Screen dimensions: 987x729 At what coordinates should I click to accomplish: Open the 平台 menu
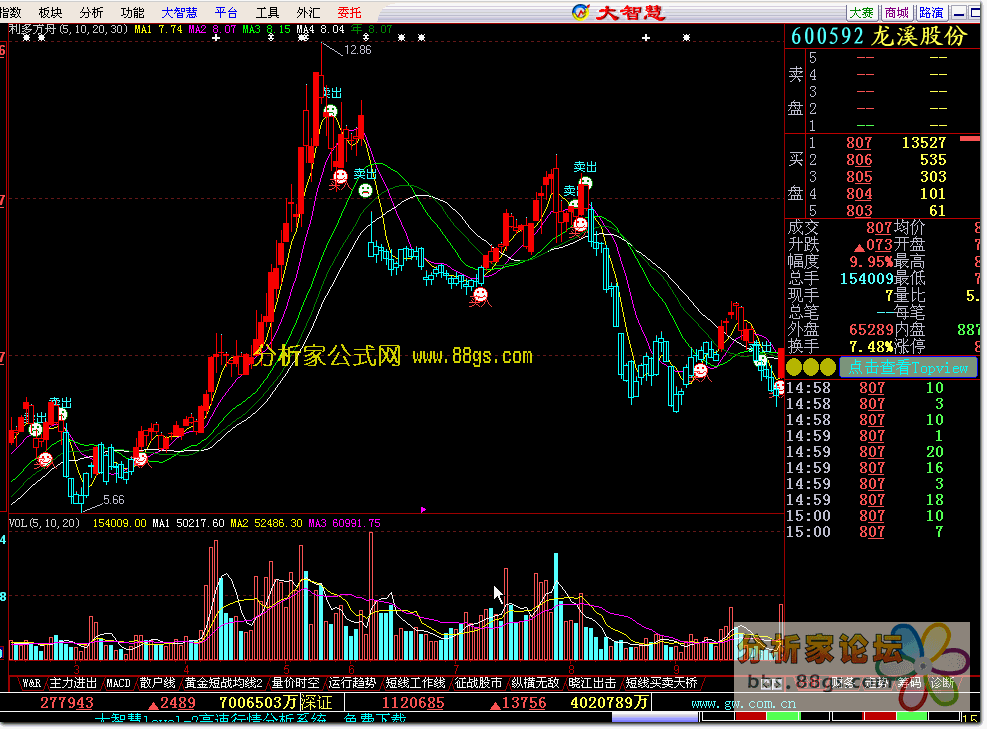[226, 13]
